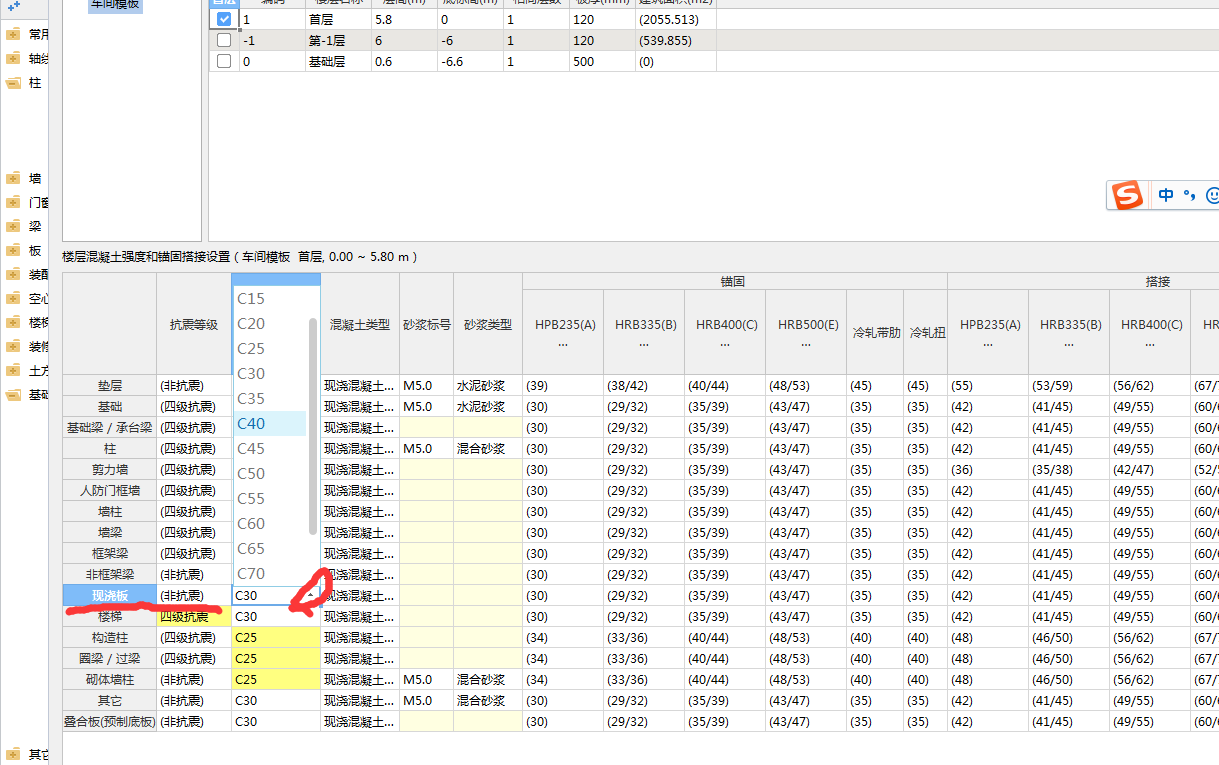
Task: Select the 垫层 row header
Action: (x=110, y=385)
